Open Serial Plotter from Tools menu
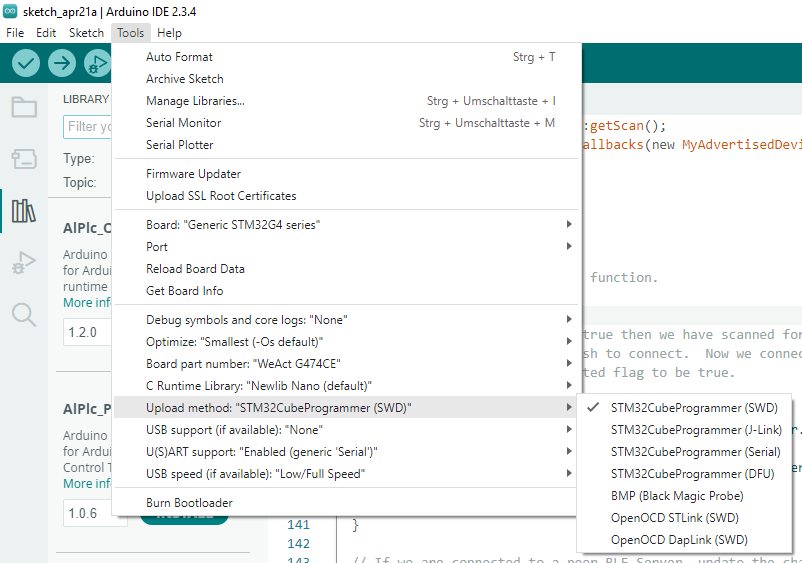 pyautogui.click(x=348, y=145)
